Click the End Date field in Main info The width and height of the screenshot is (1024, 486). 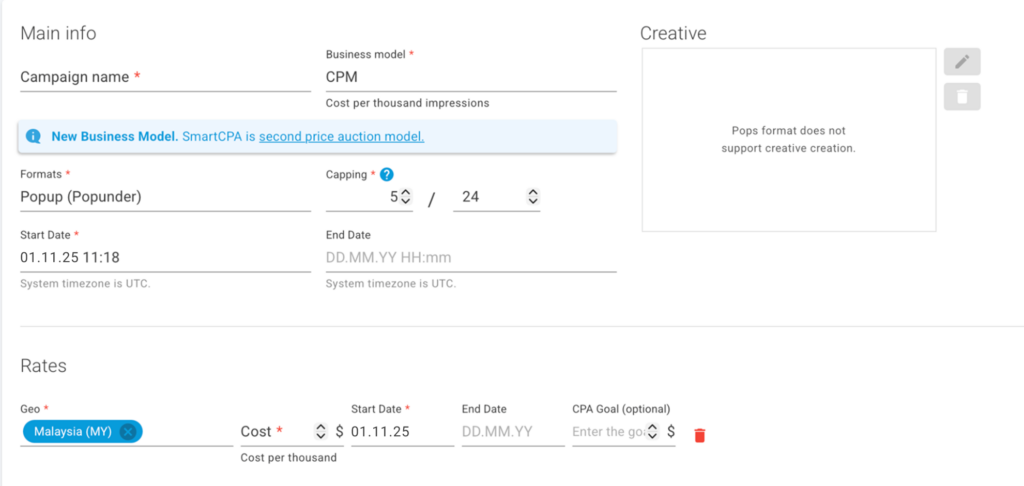tap(470, 257)
